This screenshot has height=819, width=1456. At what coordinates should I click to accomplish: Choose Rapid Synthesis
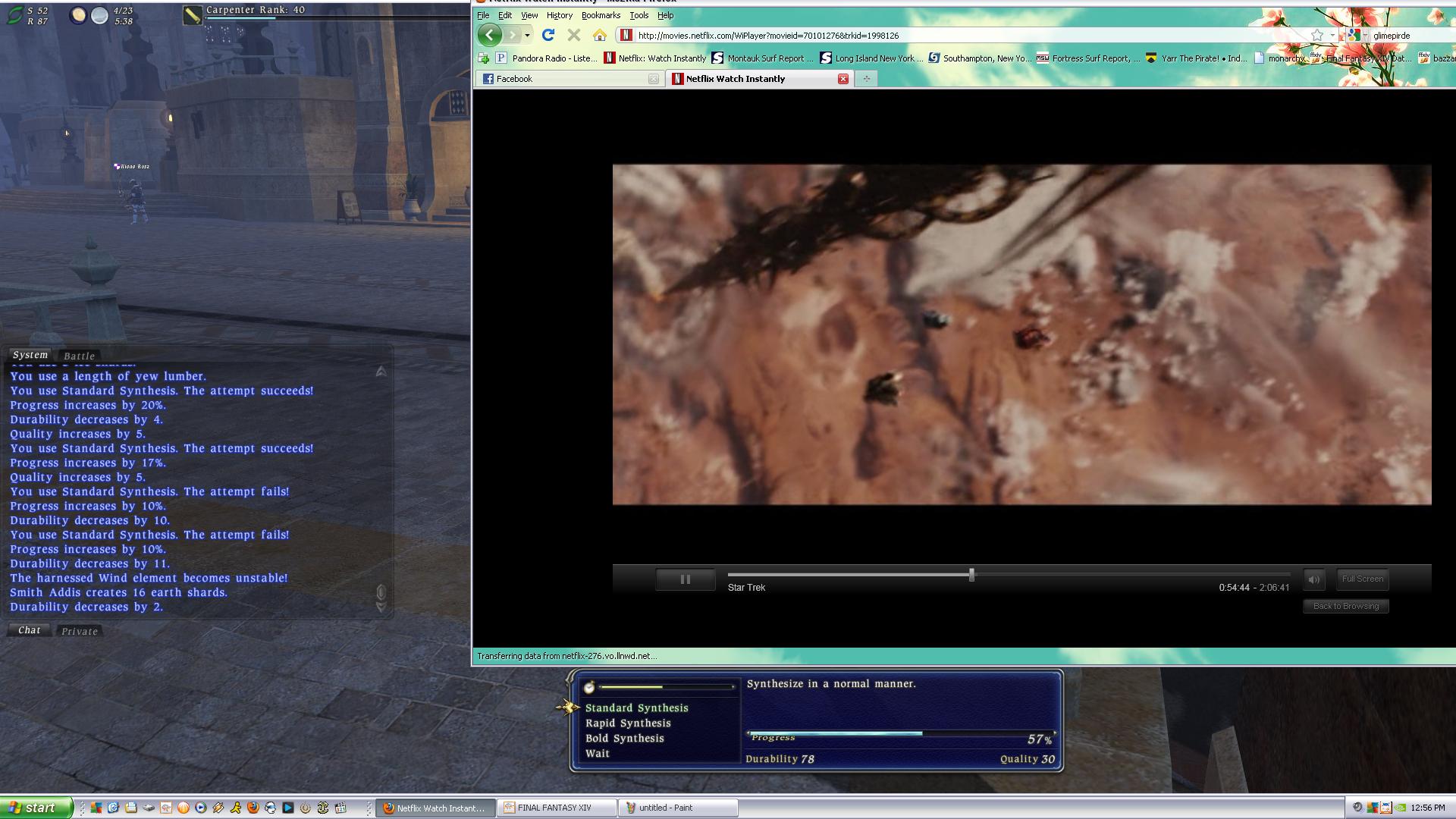pyautogui.click(x=628, y=723)
